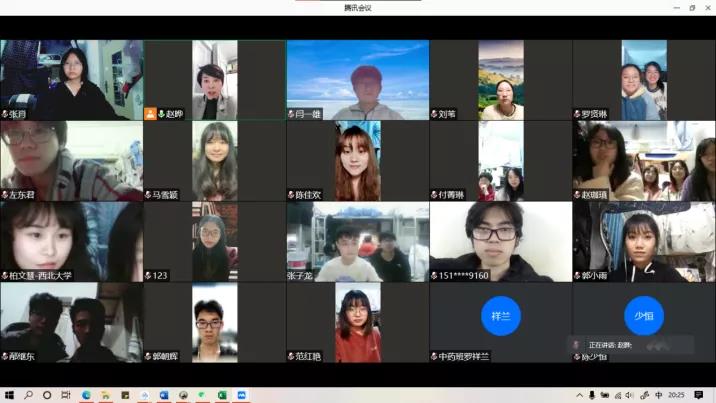Open the Windows notification center
Viewport: 716px width, 403px height.
(699, 395)
